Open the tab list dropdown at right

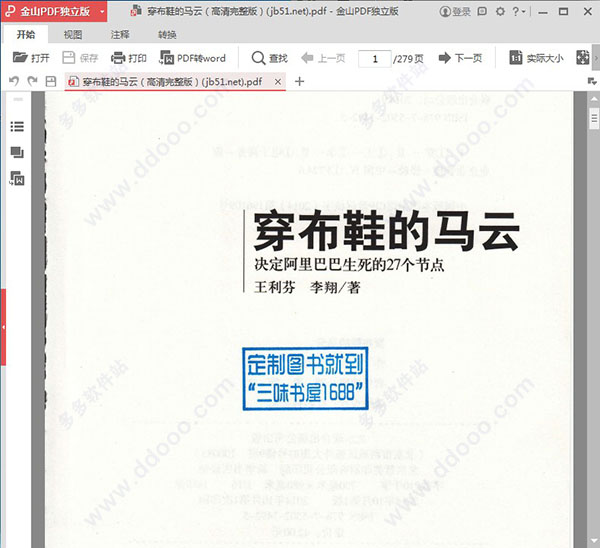pyautogui.click(x=592, y=81)
